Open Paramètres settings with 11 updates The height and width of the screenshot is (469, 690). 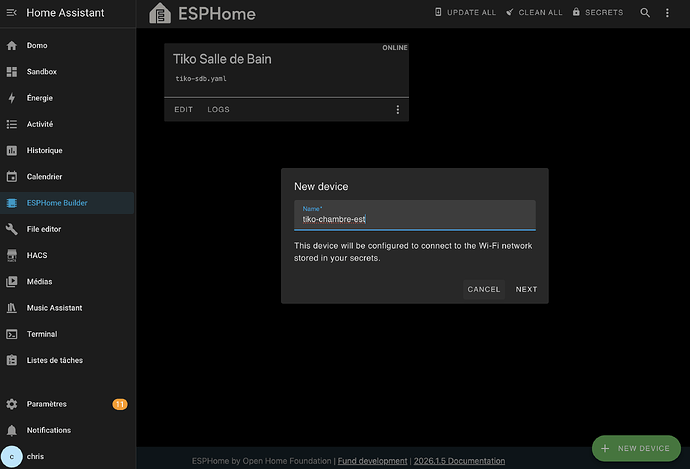(47, 404)
